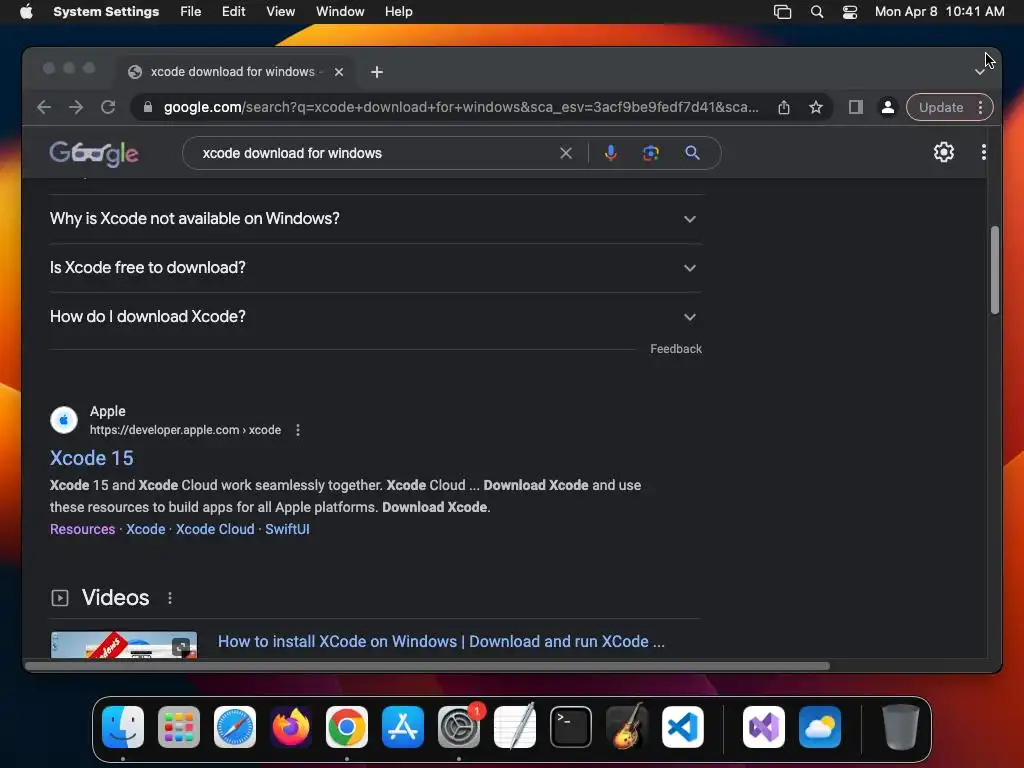Image resolution: width=1024 pixels, height=768 pixels.
Task: Share this page via address bar icon
Action: click(784, 107)
